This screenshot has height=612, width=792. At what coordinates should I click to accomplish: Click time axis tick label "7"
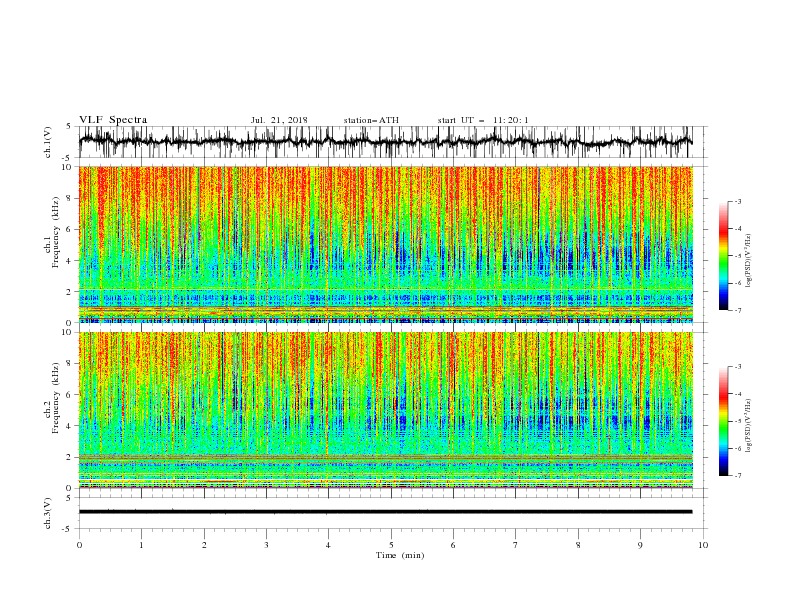(x=516, y=545)
